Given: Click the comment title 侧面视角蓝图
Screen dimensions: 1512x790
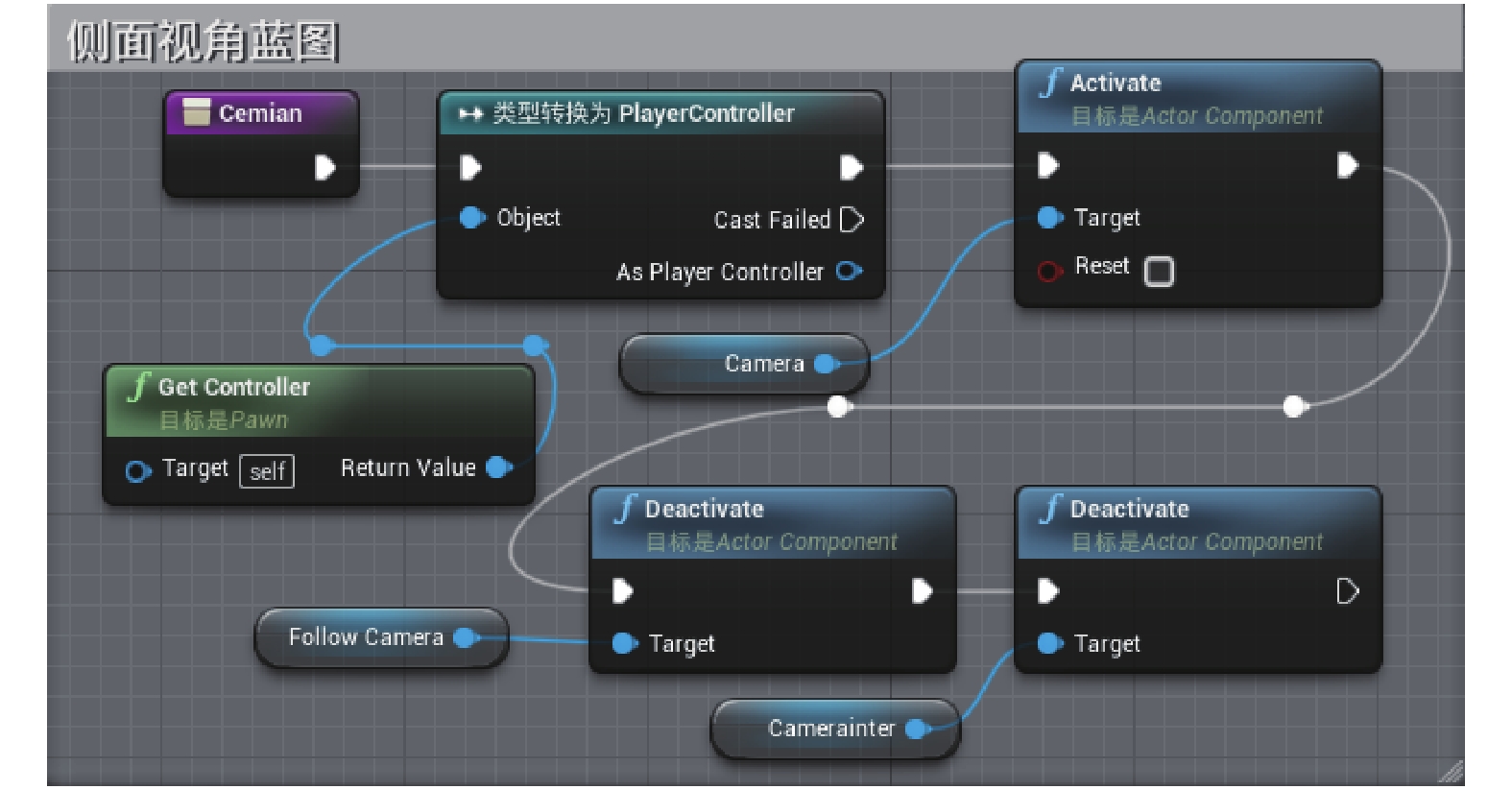Looking at the screenshot, I should pos(203,42).
